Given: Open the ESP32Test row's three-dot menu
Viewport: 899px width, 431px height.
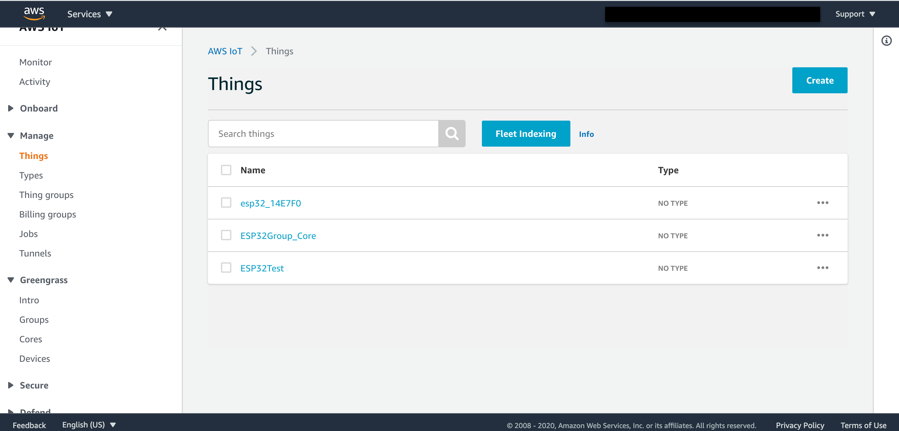Looking at the screenshot, I should pos(823,268).
